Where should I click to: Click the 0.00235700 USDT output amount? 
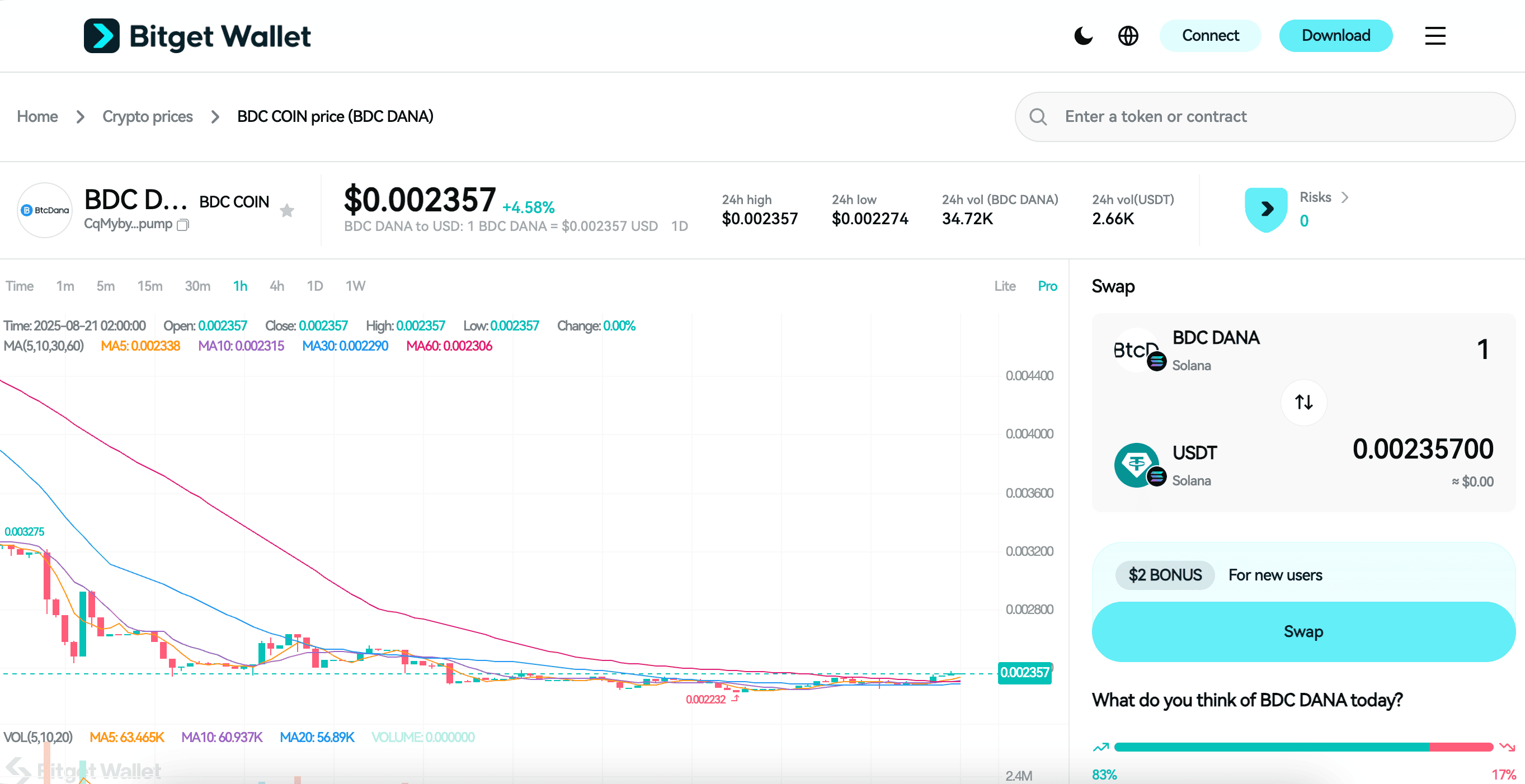coord(1423,449)
